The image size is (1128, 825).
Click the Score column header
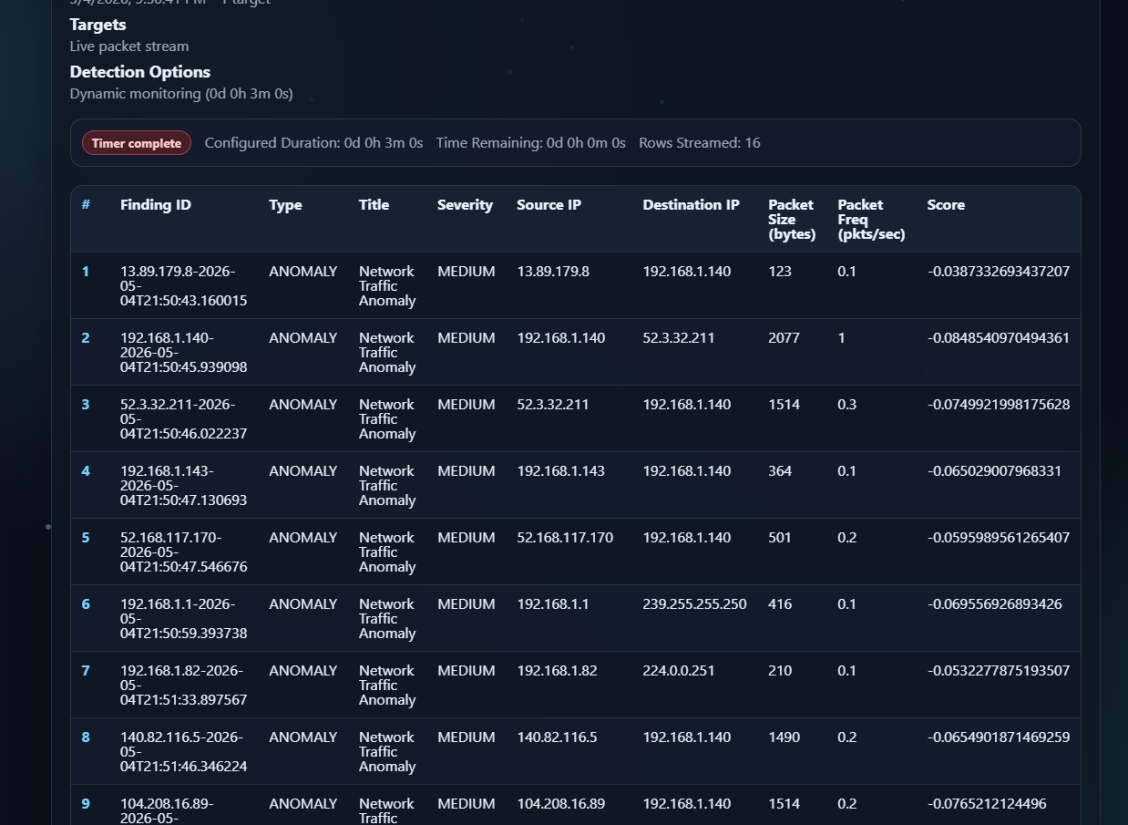945,205
